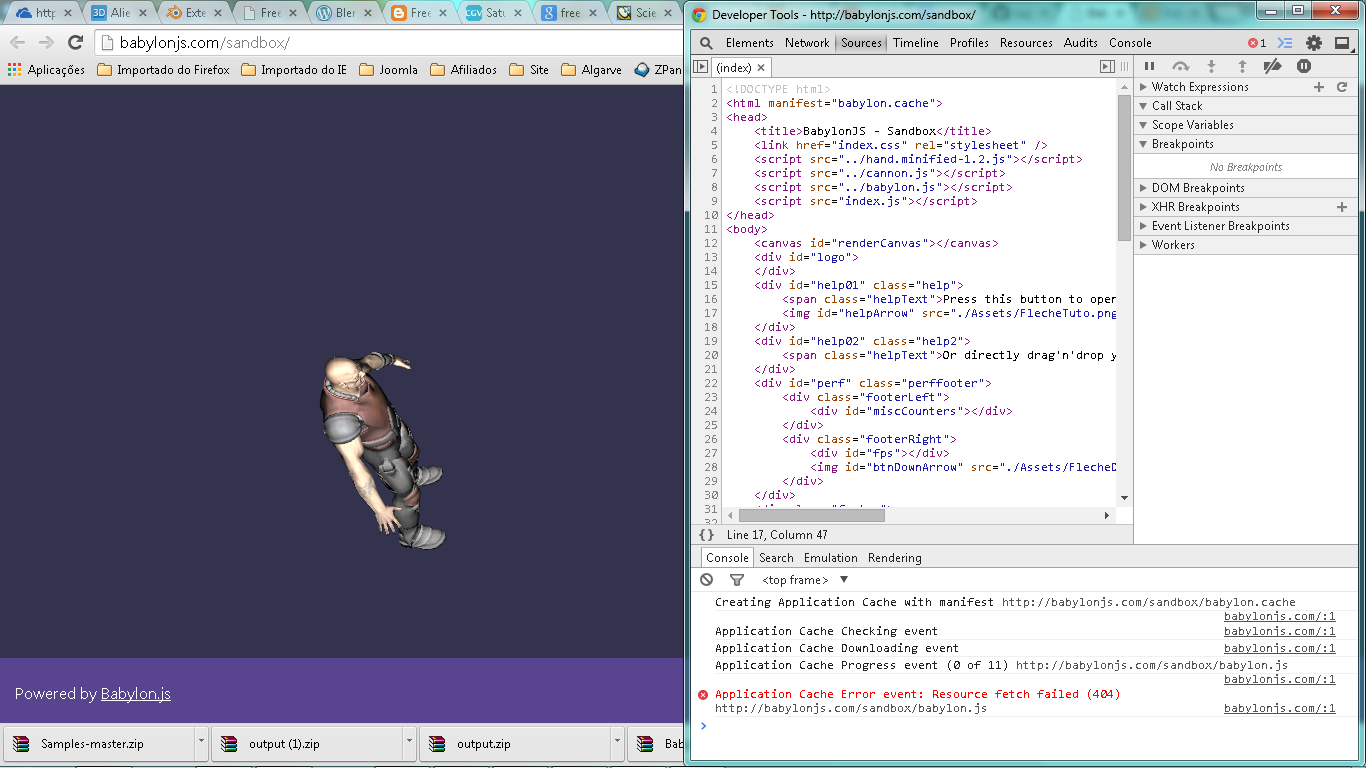Open the Search drawer tab
1366x768 pixels.
click(x=776, y=558)
